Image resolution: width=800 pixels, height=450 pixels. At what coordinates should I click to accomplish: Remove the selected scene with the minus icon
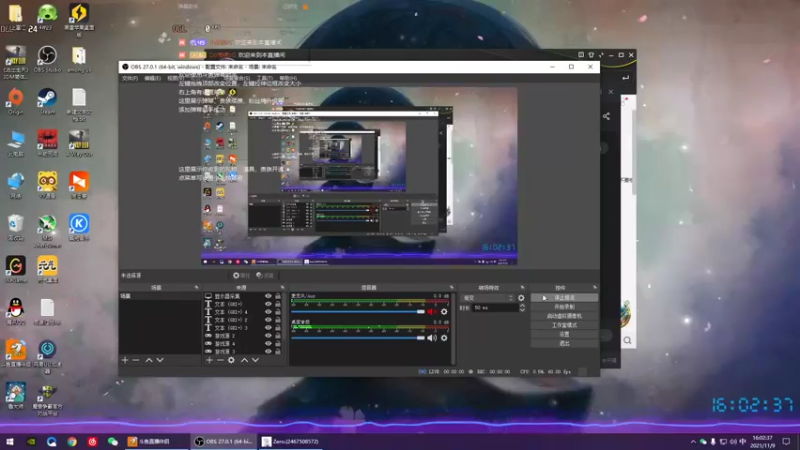coord(136,360)
